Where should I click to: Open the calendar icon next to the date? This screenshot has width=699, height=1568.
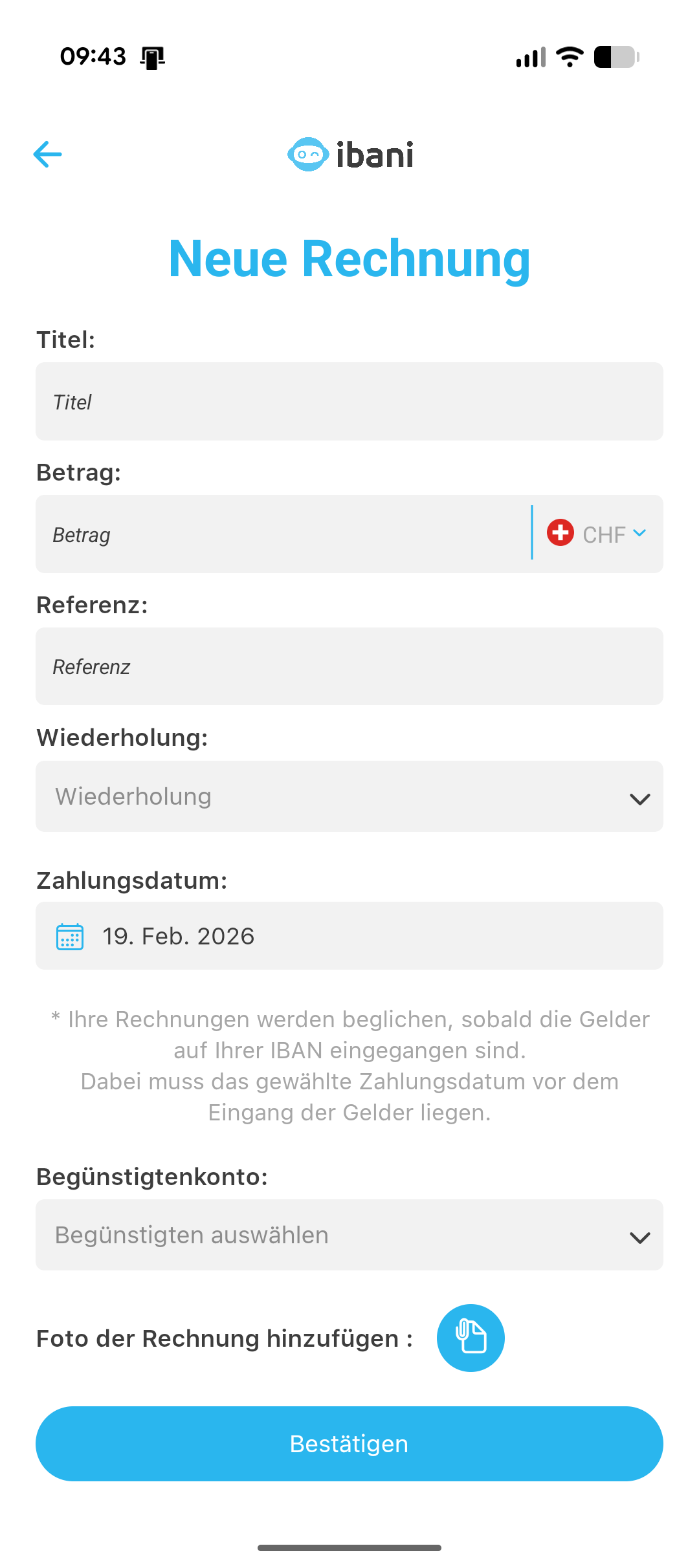[x=69, y=935]
